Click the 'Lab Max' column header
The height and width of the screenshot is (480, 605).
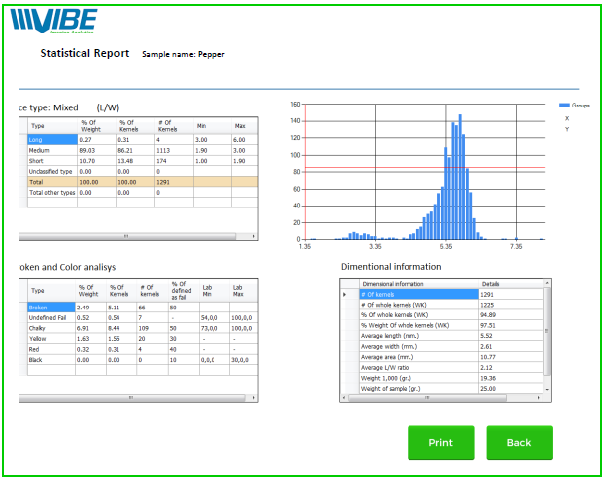tap(243, 290)
